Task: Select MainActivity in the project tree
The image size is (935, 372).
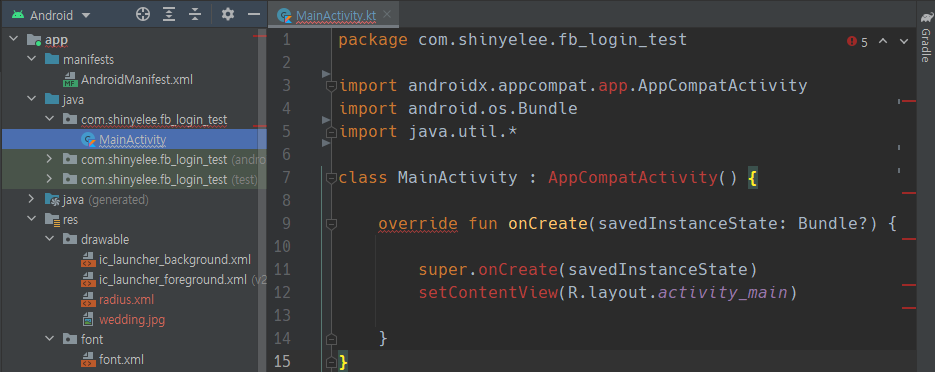Action: click(132, 140)
